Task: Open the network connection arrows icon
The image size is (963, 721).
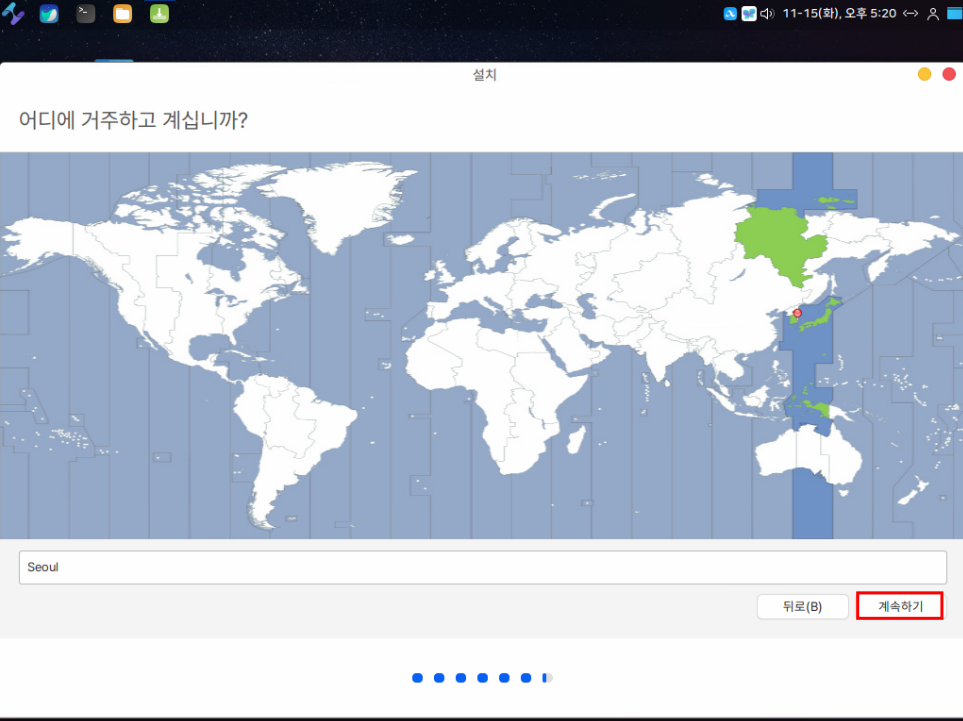Action: pyautogui.click(x=910, y=14)
